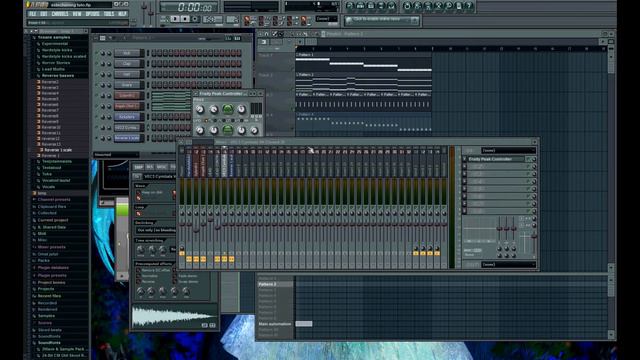This screenshot has width=640, height=360.
Task: Click the sample waveform preview
Action: pyautogui.click(x=175, y=316)
